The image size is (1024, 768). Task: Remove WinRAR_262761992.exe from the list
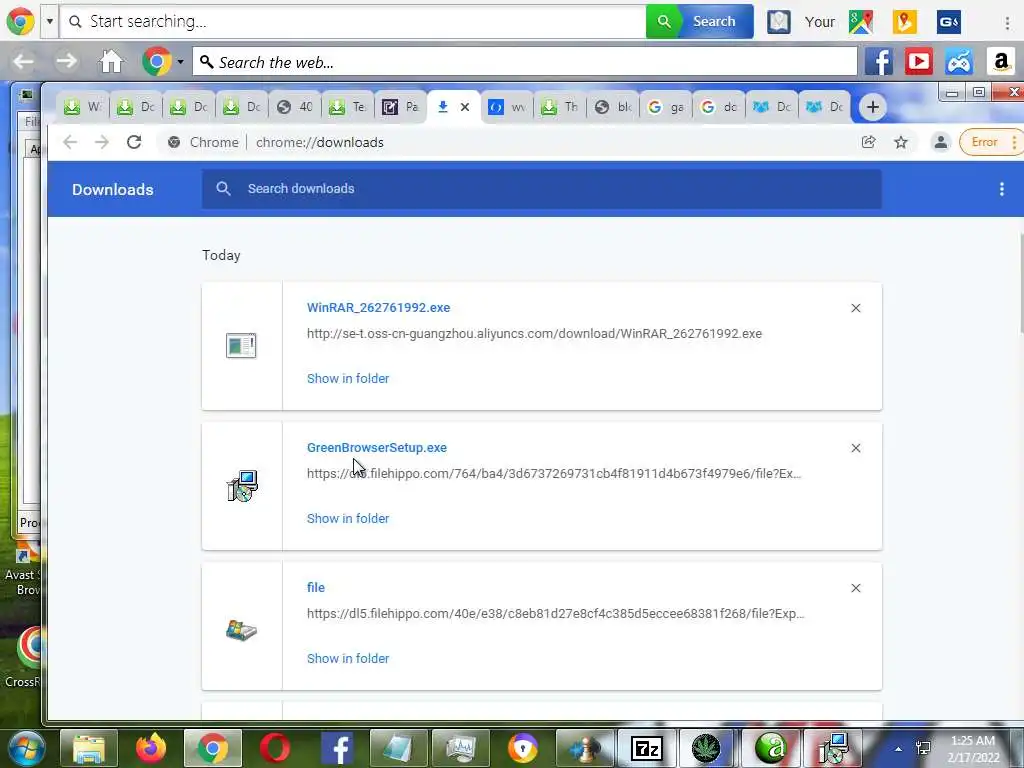(856, 308)
